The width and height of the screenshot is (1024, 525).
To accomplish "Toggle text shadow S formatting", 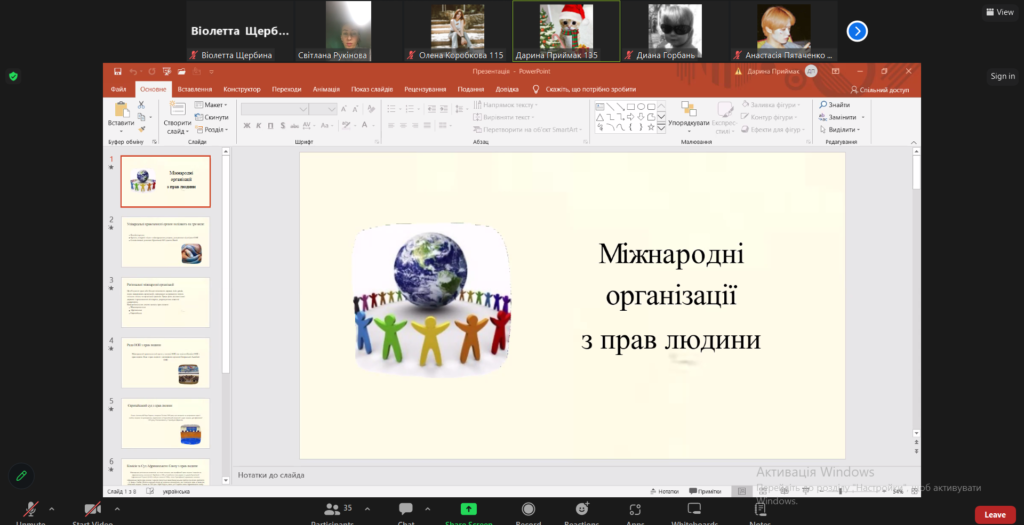I will (282, 125).
